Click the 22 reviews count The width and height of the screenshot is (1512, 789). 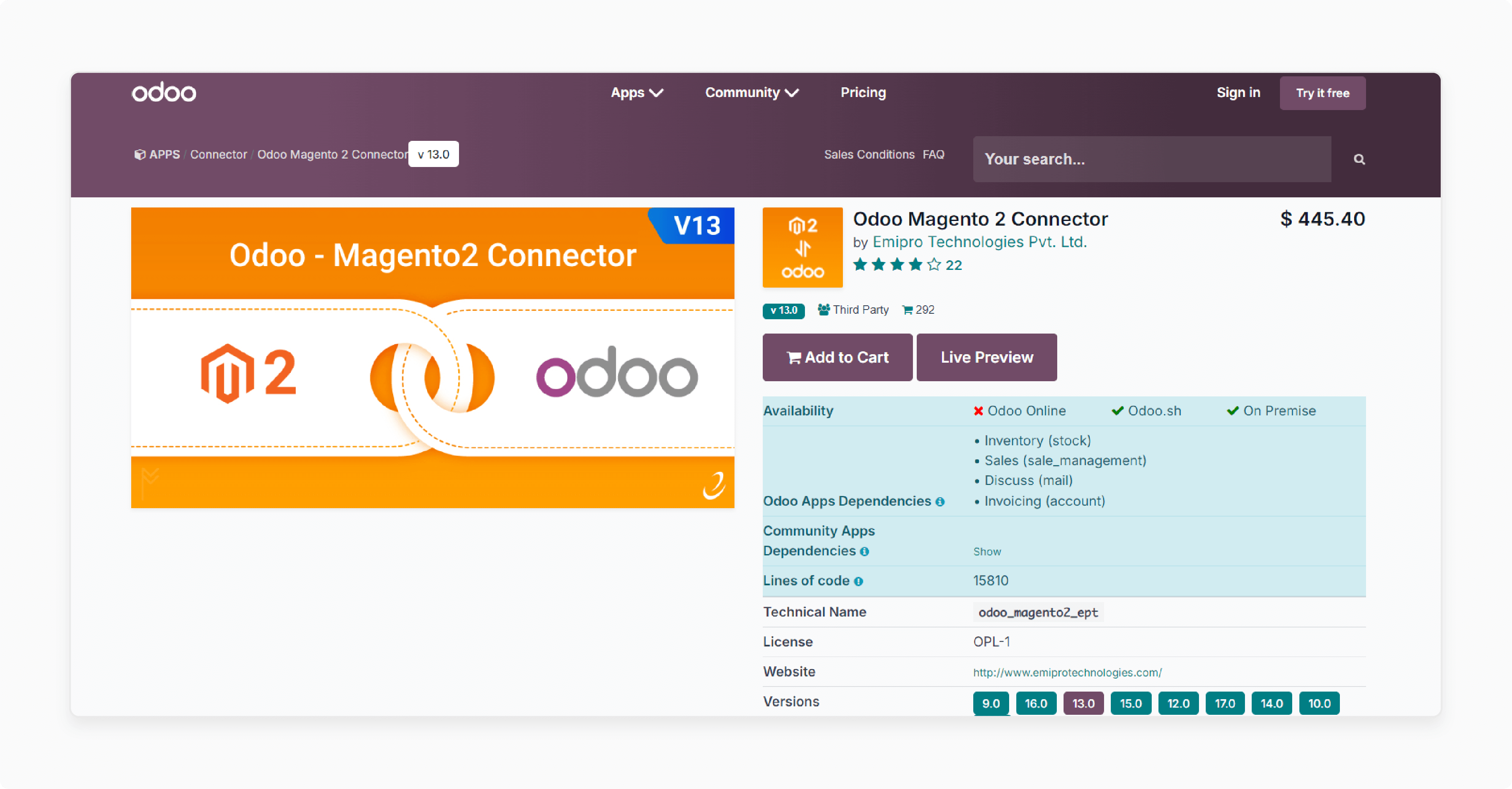[x=953, y=265]
